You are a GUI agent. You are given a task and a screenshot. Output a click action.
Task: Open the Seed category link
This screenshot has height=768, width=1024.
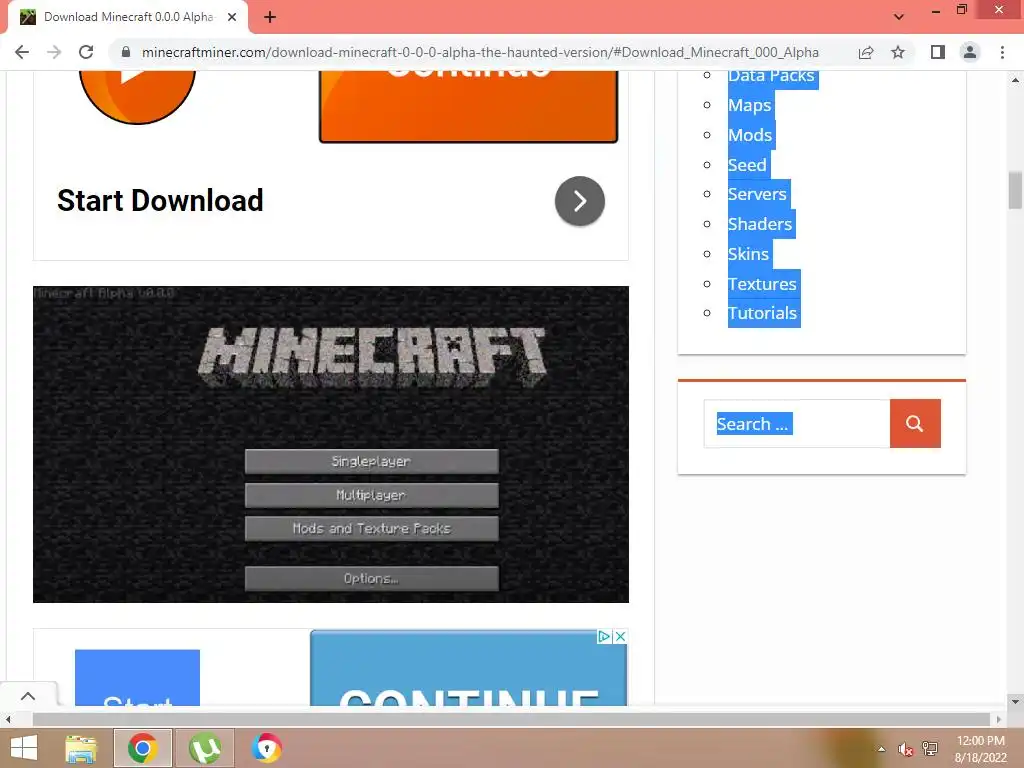[x=747, y=165]
